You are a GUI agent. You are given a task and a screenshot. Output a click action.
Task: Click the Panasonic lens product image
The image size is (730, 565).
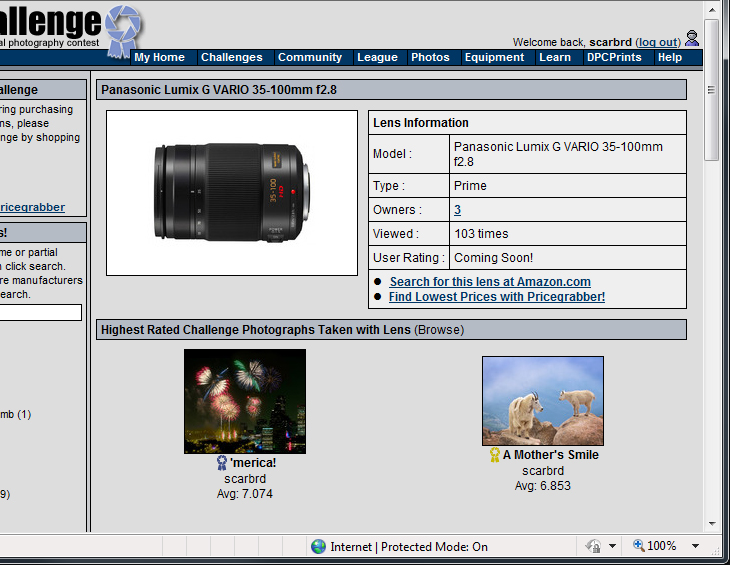point(232,193)
